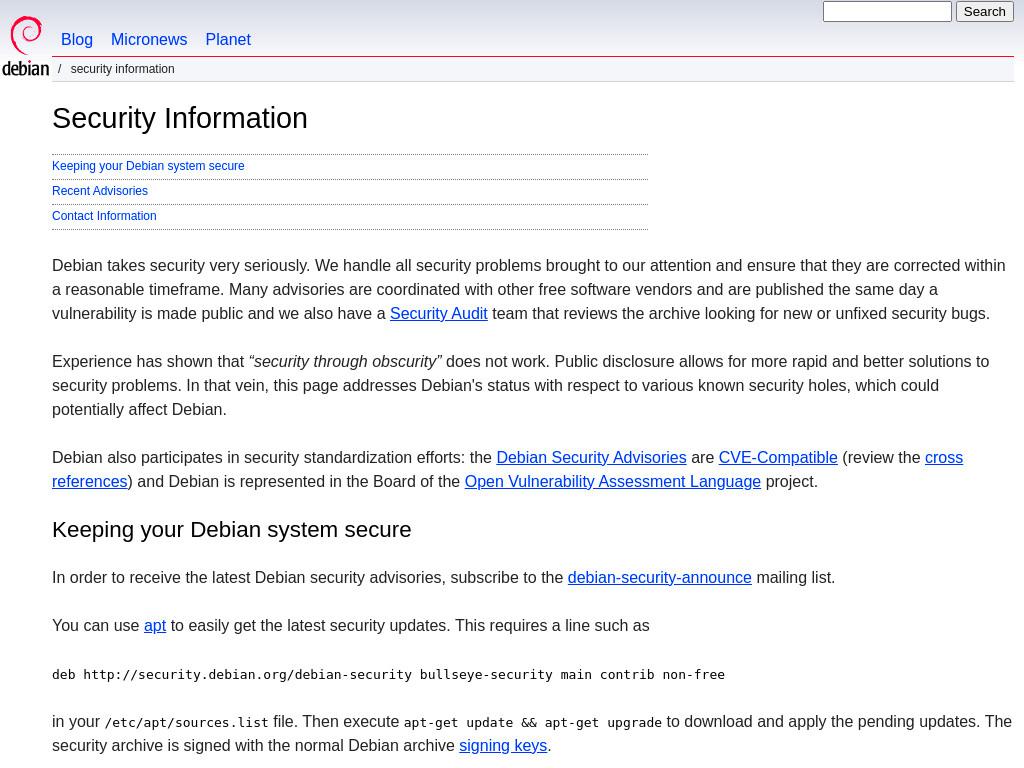Click the 'Keeping your Debian system secure' section heading
The image size is (1024, 768).
232,530
